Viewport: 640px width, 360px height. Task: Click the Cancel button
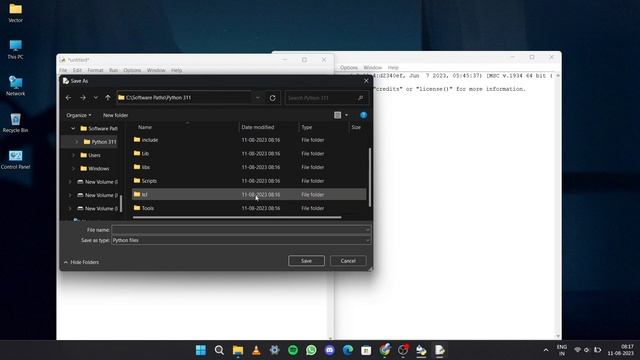pos(348,261)
